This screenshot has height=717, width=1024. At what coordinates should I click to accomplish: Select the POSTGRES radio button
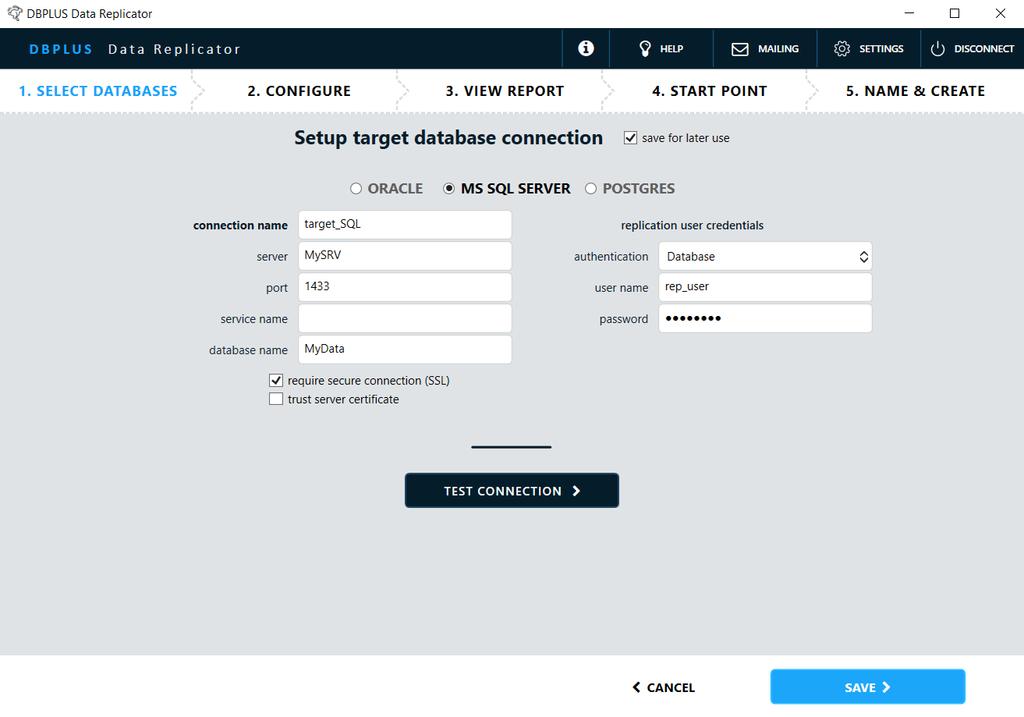pyautogui.click(x=591, y=189)
